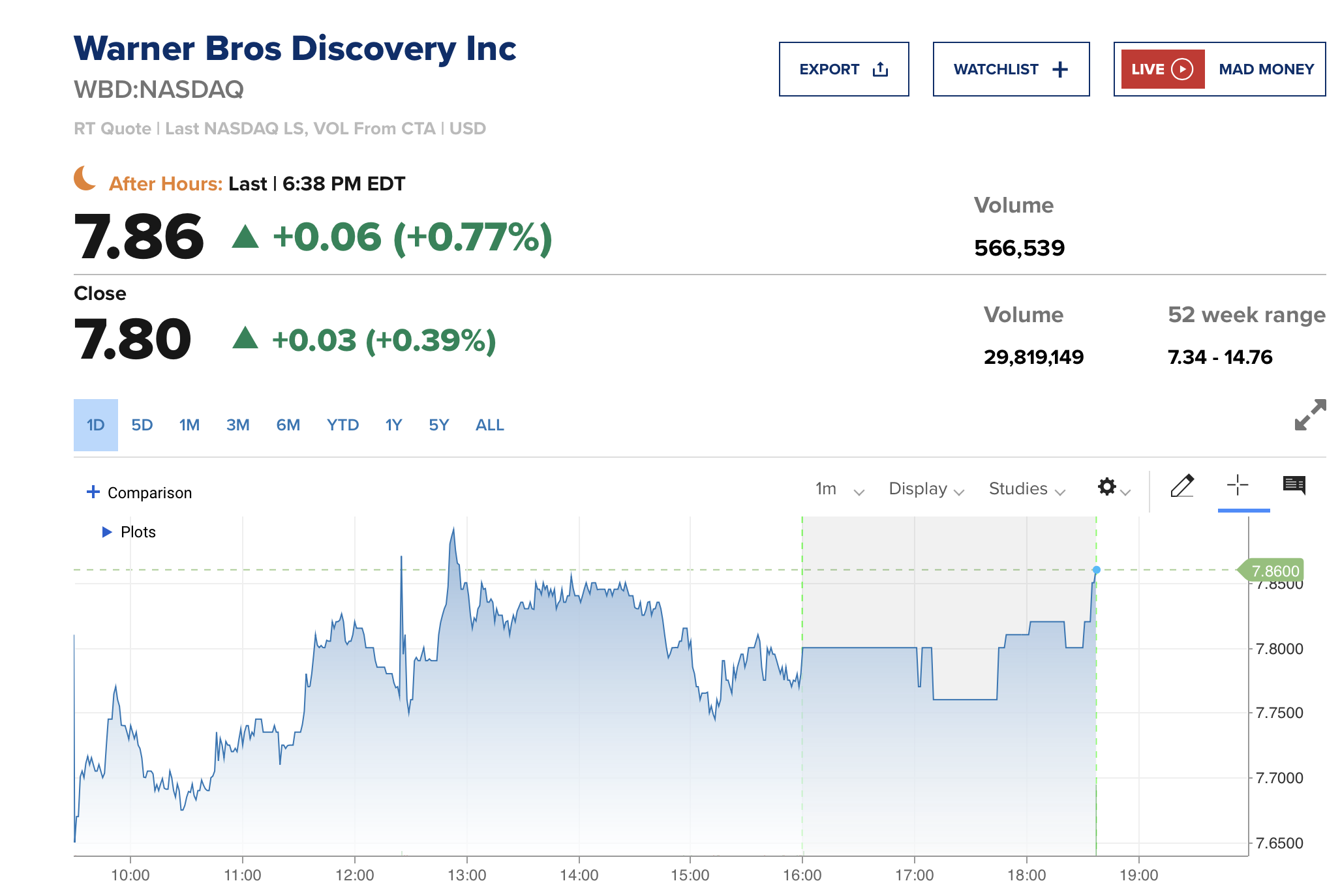Expand the Plots disclosure triangle
The height and width of the screenshot is (896, 1340).
pyautogui.click(x=107, y=532)
